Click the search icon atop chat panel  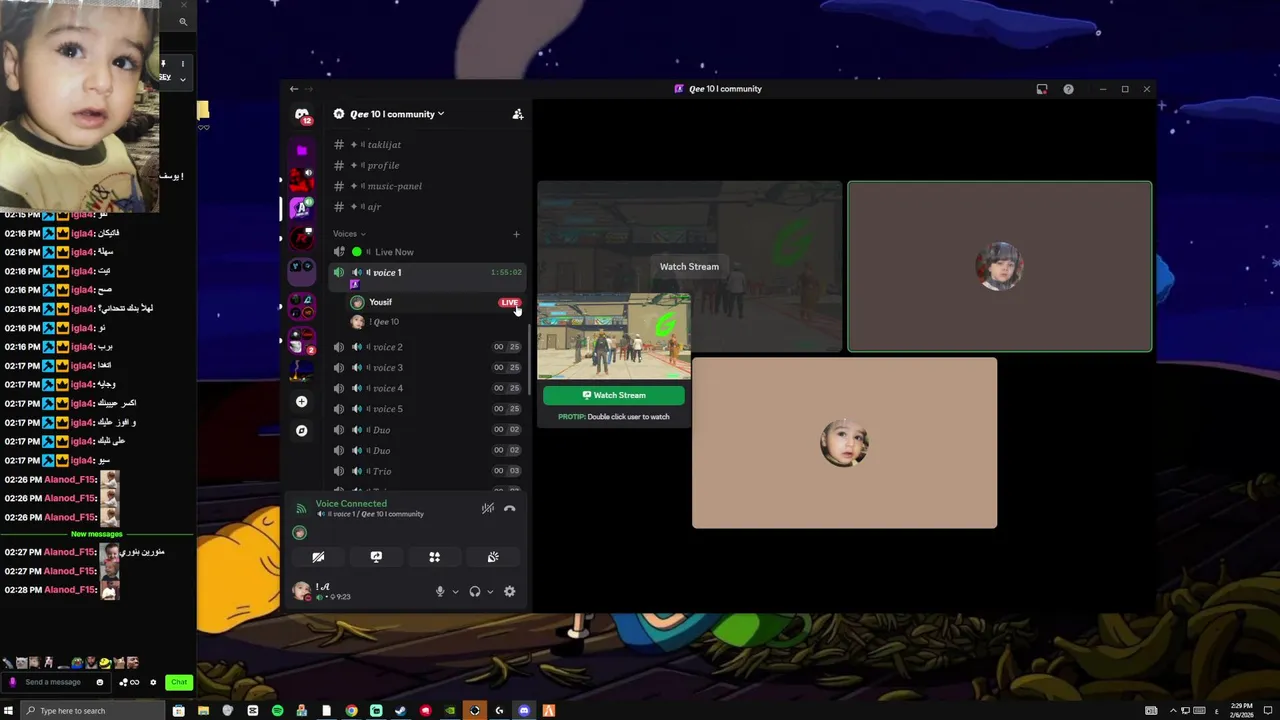[183, 21]
